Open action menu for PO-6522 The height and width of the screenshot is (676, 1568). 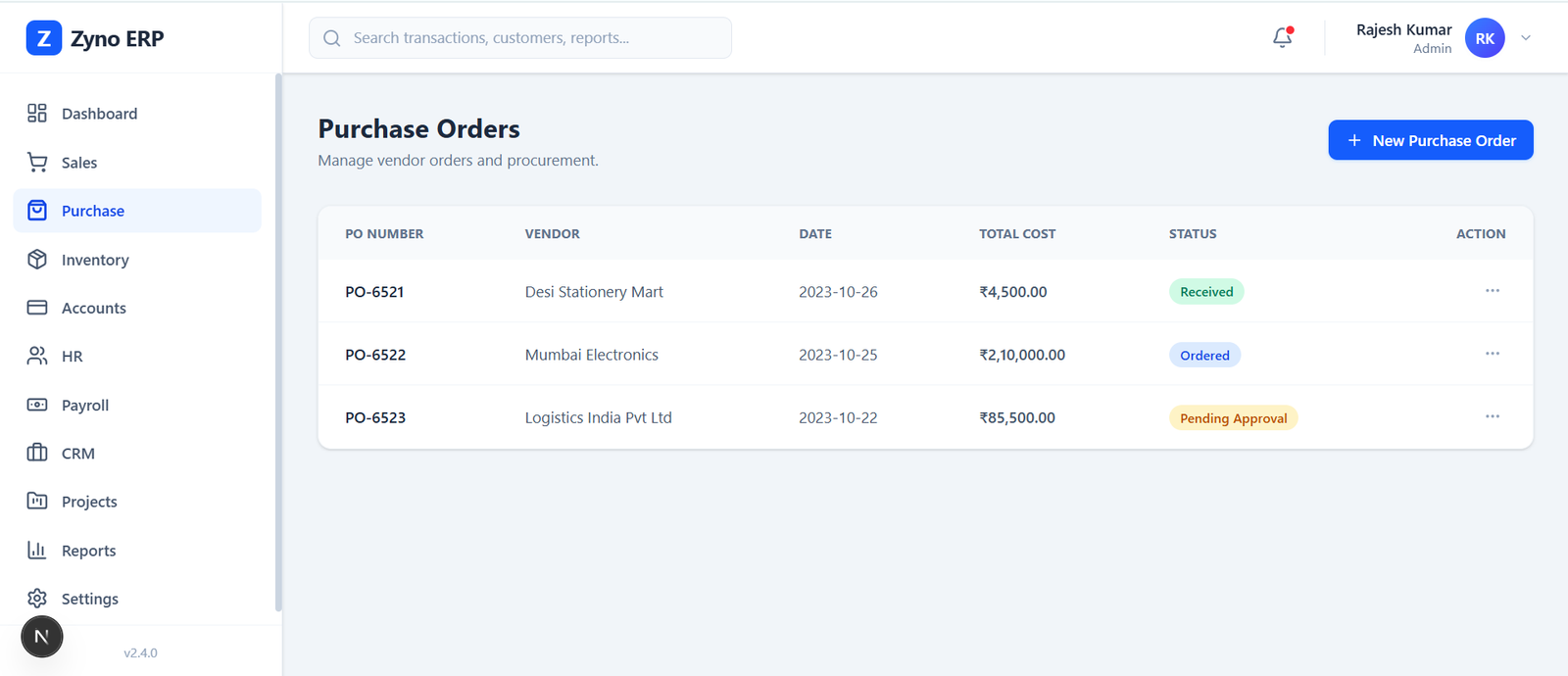click(x=1492, y=354)
